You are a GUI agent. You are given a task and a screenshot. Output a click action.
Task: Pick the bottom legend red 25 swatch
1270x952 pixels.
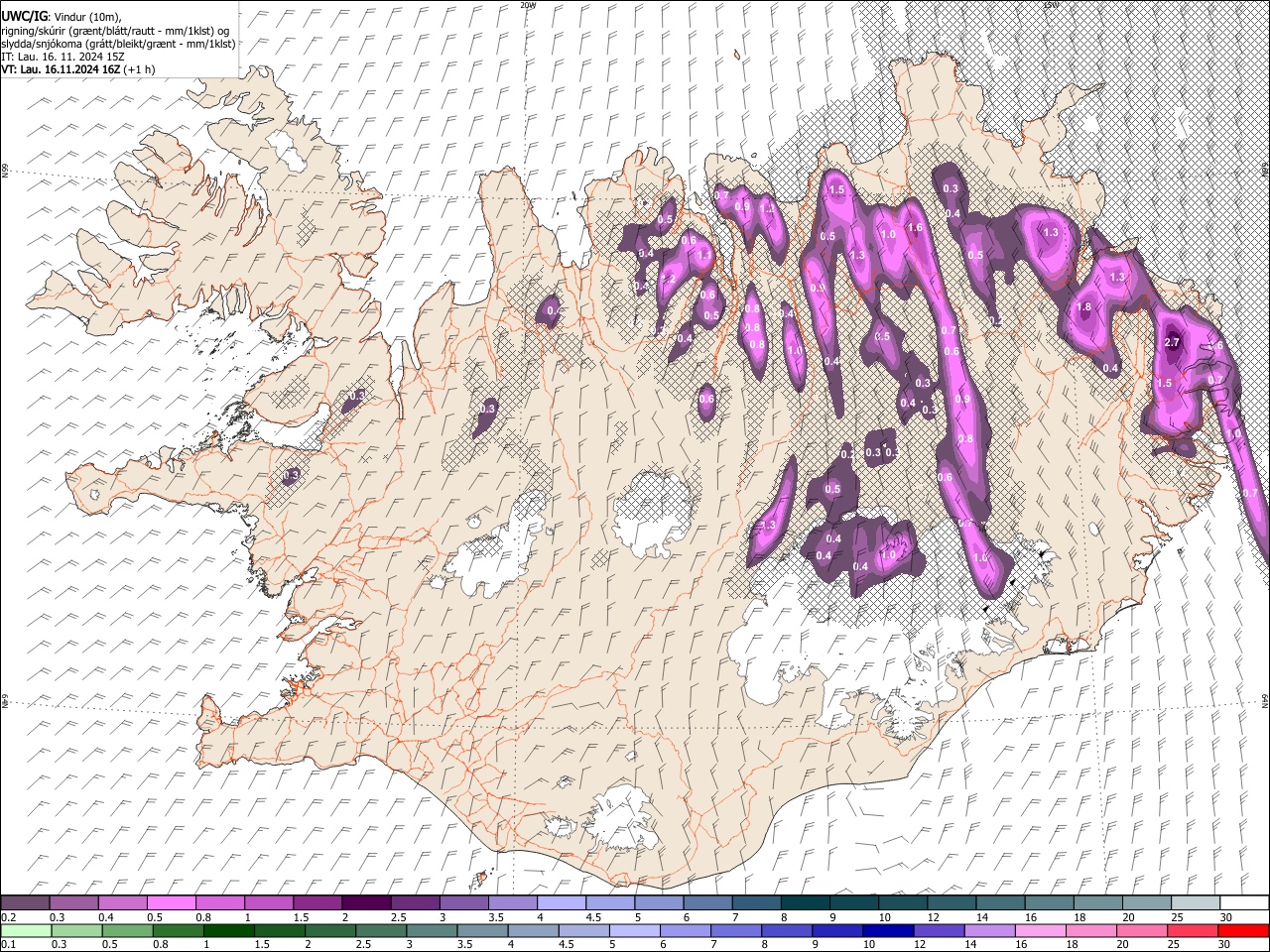[1193, 930]
